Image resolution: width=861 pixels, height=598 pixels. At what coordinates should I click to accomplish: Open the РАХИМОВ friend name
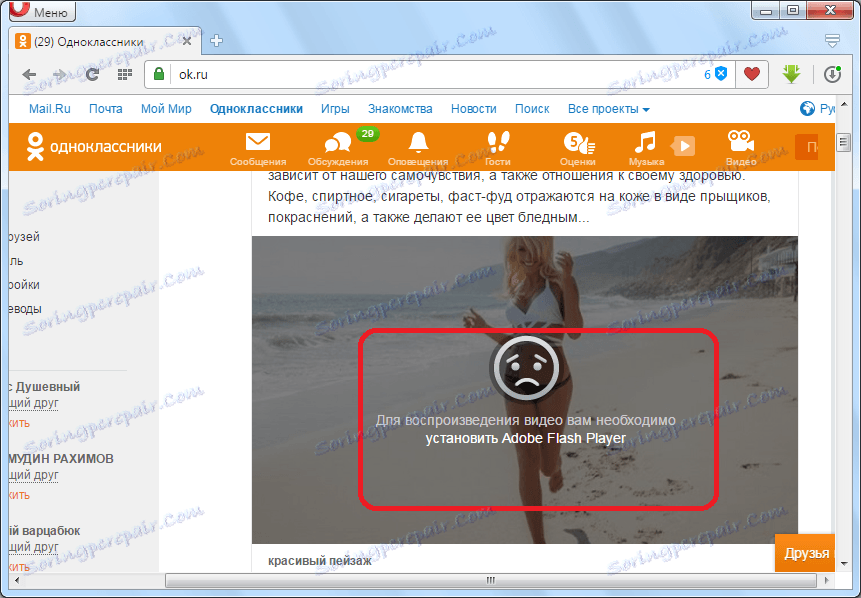(62, 459)
